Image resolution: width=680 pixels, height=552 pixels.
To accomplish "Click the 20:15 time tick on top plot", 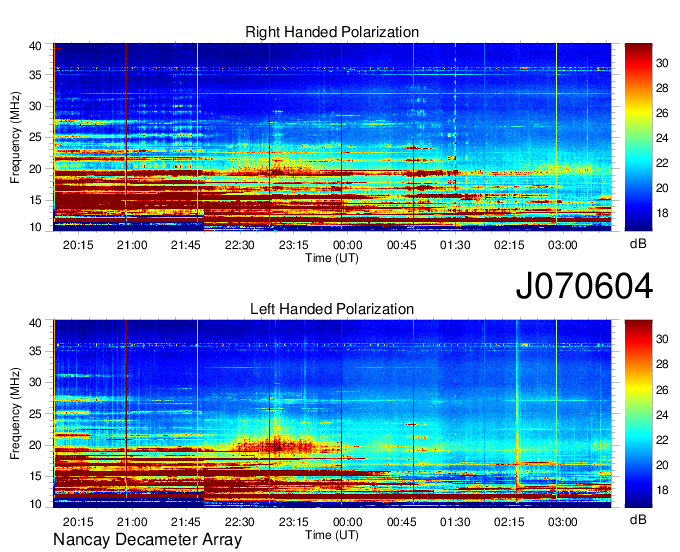I will point(78,245).
